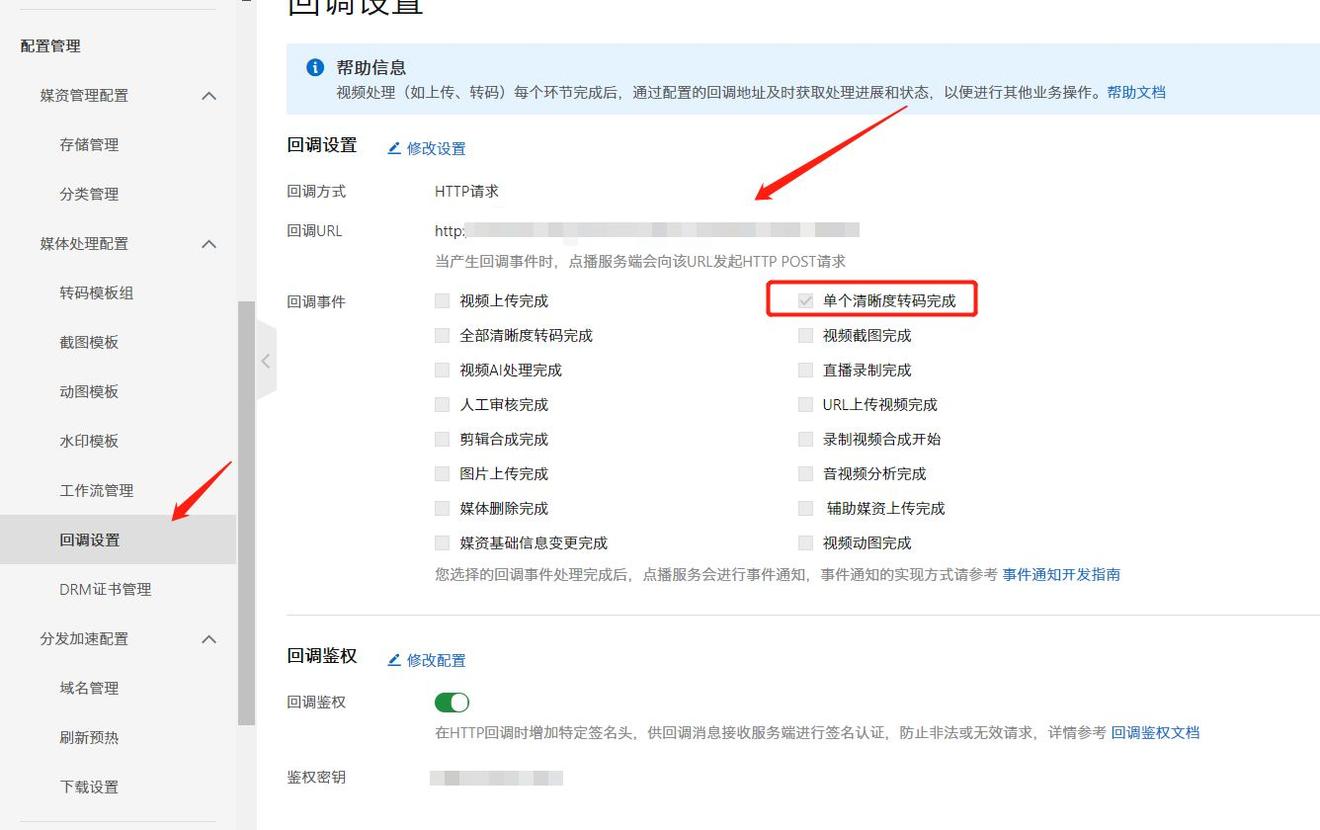
Task: Check the 音视频分析完成 checkbox
Action: 805,473
